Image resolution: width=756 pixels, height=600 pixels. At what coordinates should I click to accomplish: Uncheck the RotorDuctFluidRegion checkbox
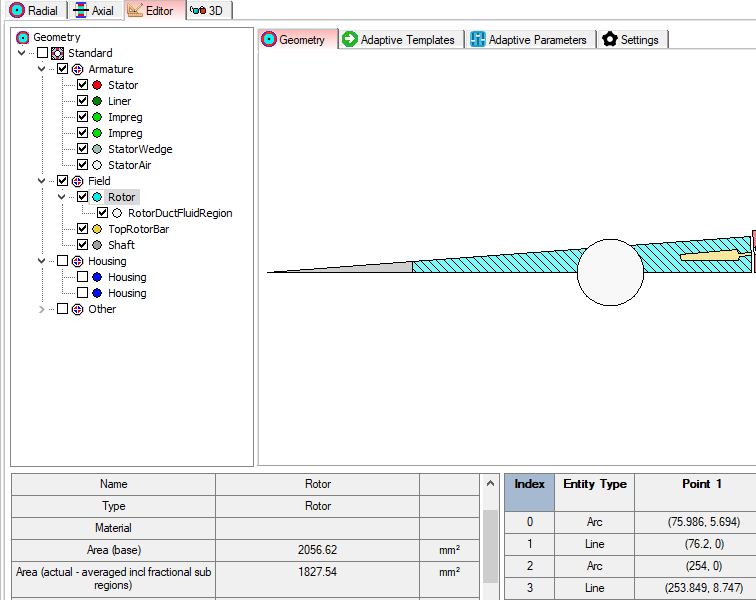pos(102,212)
